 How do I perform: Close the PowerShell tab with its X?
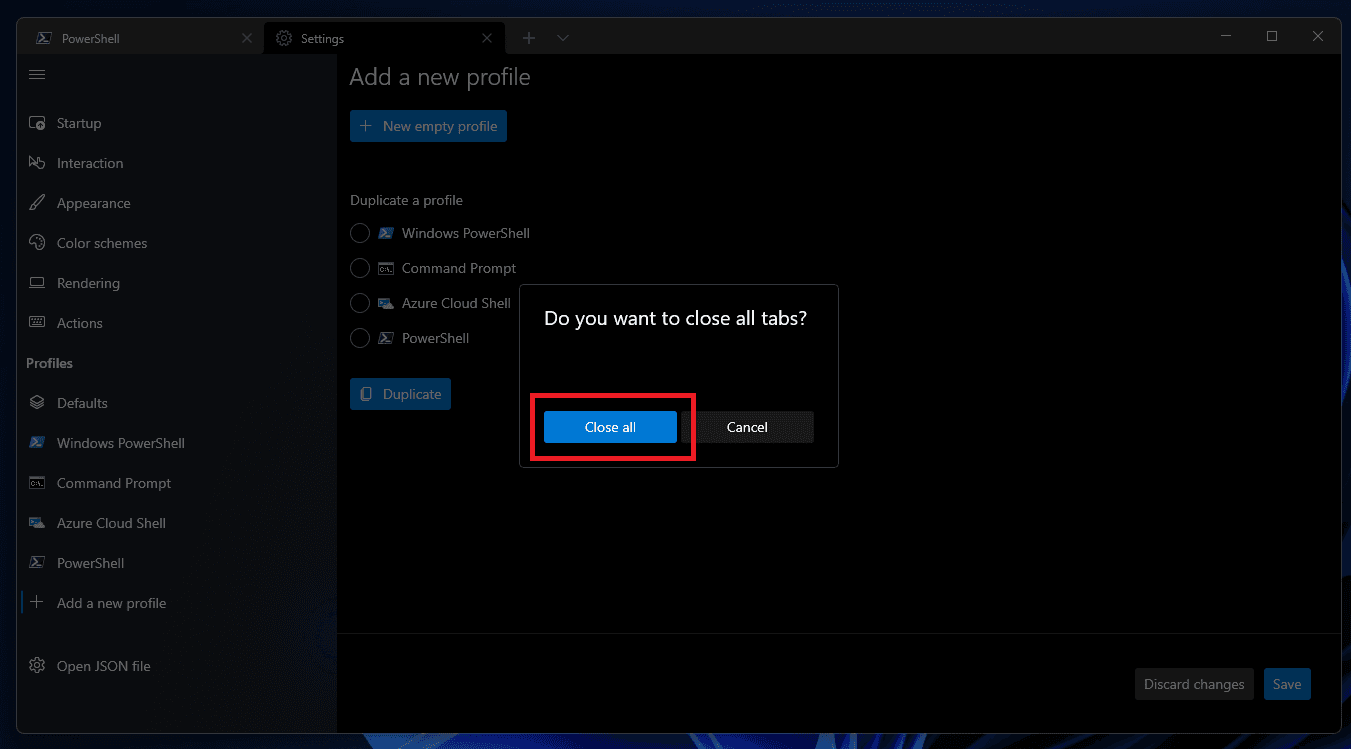[247, 39]
